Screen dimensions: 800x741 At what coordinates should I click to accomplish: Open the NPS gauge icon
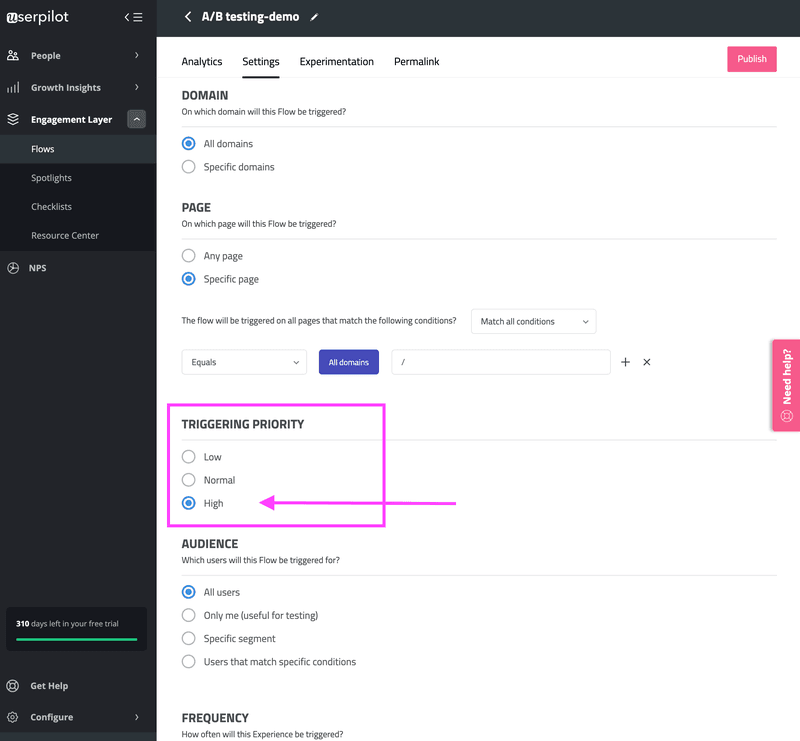click(11, 267)
